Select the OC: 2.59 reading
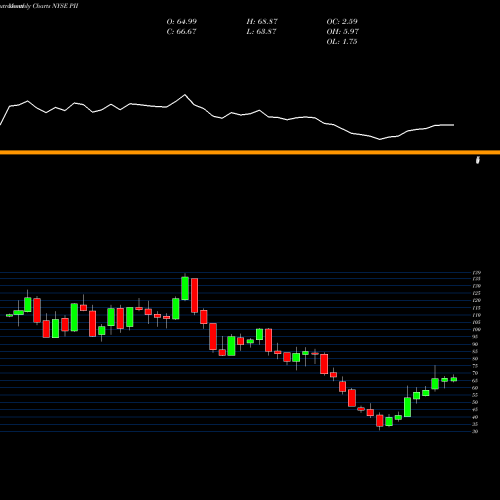The width and height of the screenshot is (500, 500). coord(342,21)
